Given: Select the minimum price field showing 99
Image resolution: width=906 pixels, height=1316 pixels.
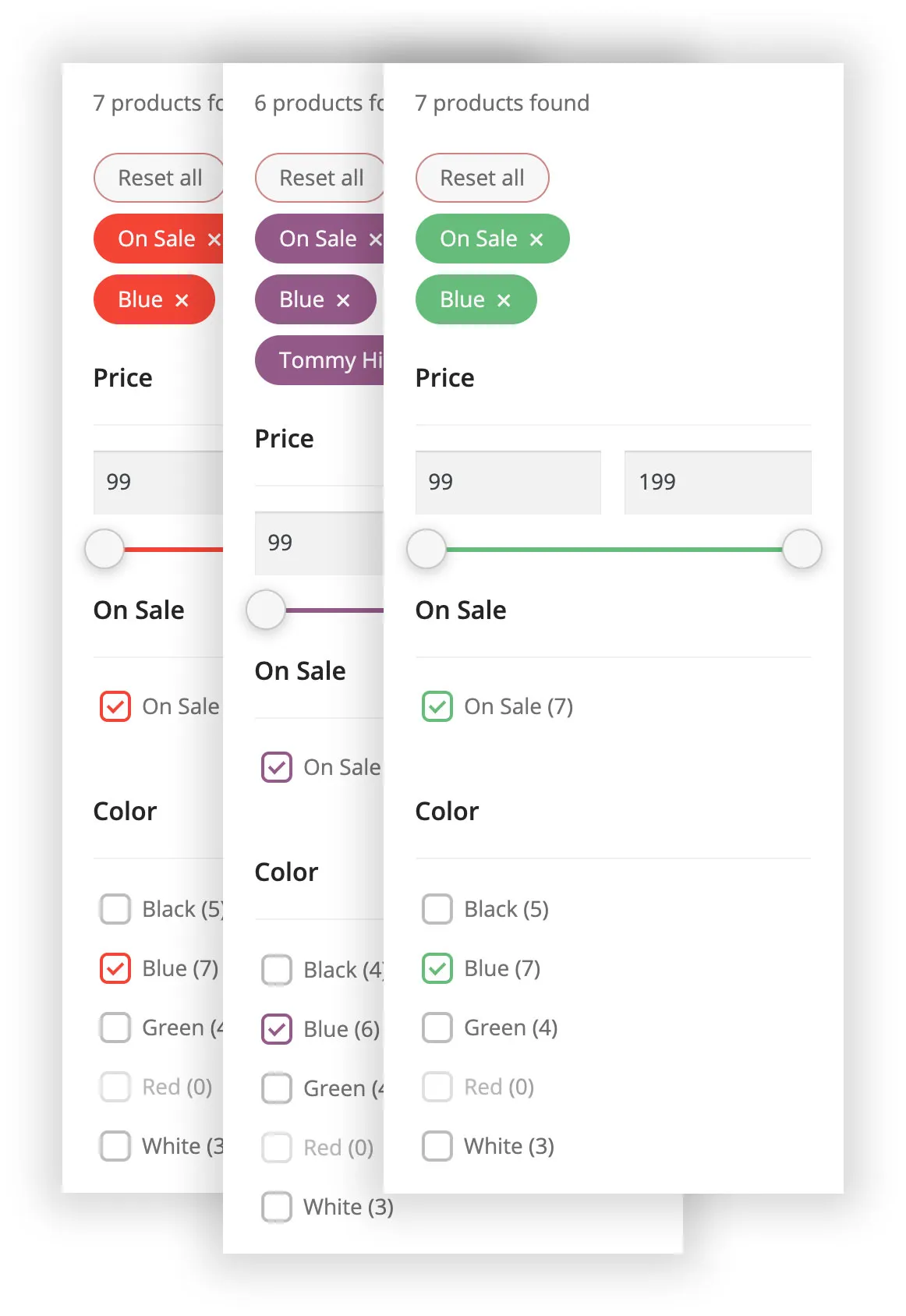Looking at the screenshot, I should (508, 482).
